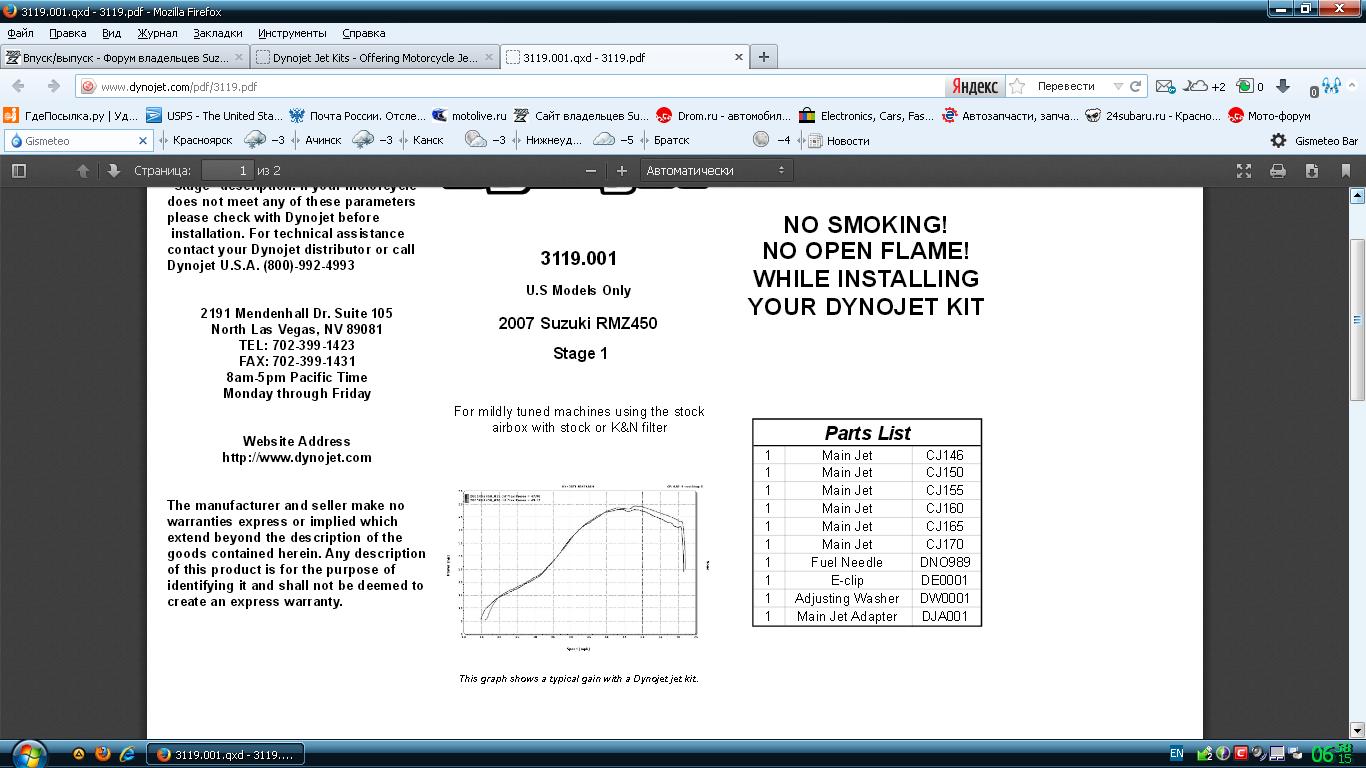
Task: Open the Правка menu
Action: pyautogui.click(x=68, y=33)
